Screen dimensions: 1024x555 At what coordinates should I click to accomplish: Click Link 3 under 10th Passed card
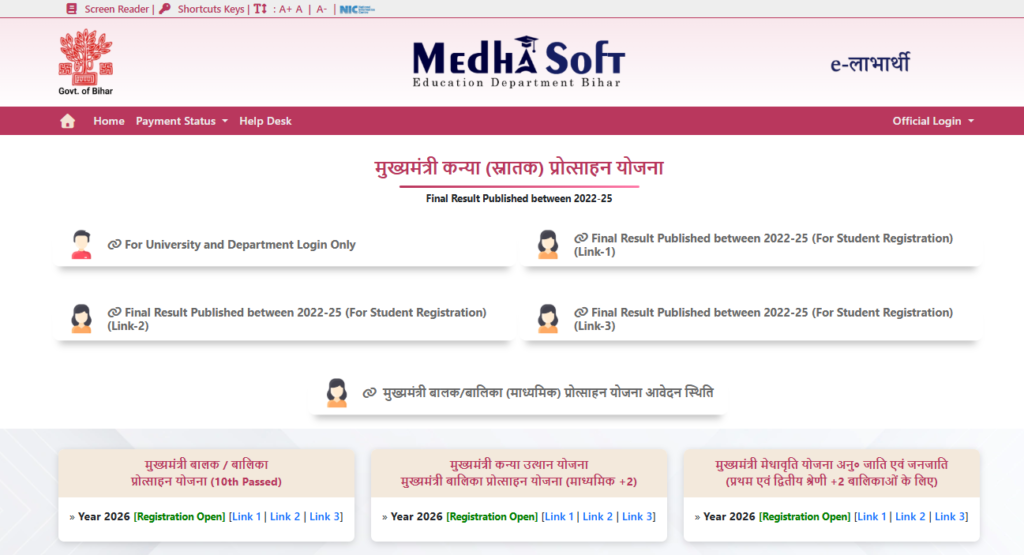click(325, 516)
